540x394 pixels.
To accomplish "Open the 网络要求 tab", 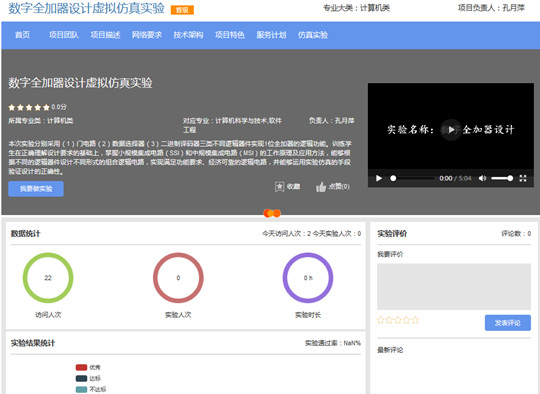I will (x=147, y=35).
